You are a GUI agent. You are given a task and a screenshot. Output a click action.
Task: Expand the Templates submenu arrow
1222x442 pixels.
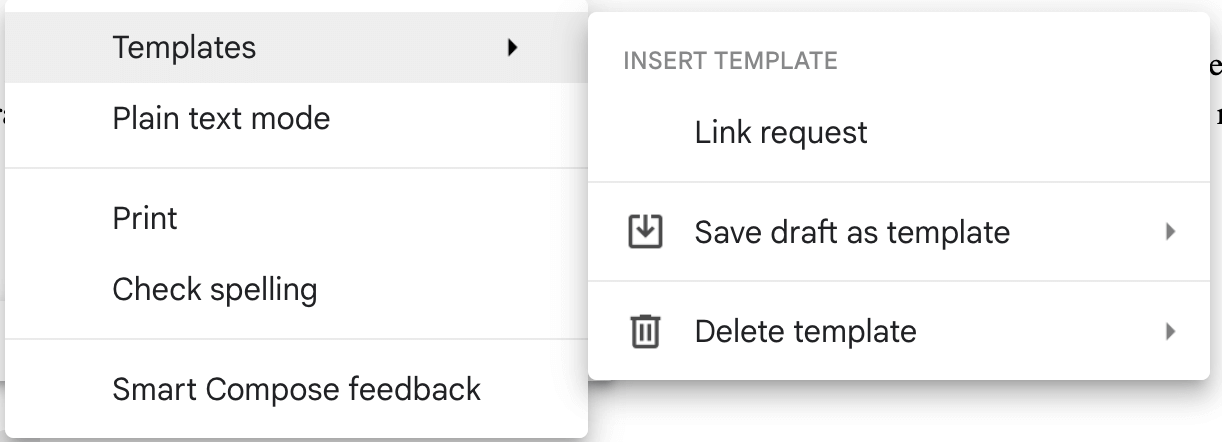[513, 47]
